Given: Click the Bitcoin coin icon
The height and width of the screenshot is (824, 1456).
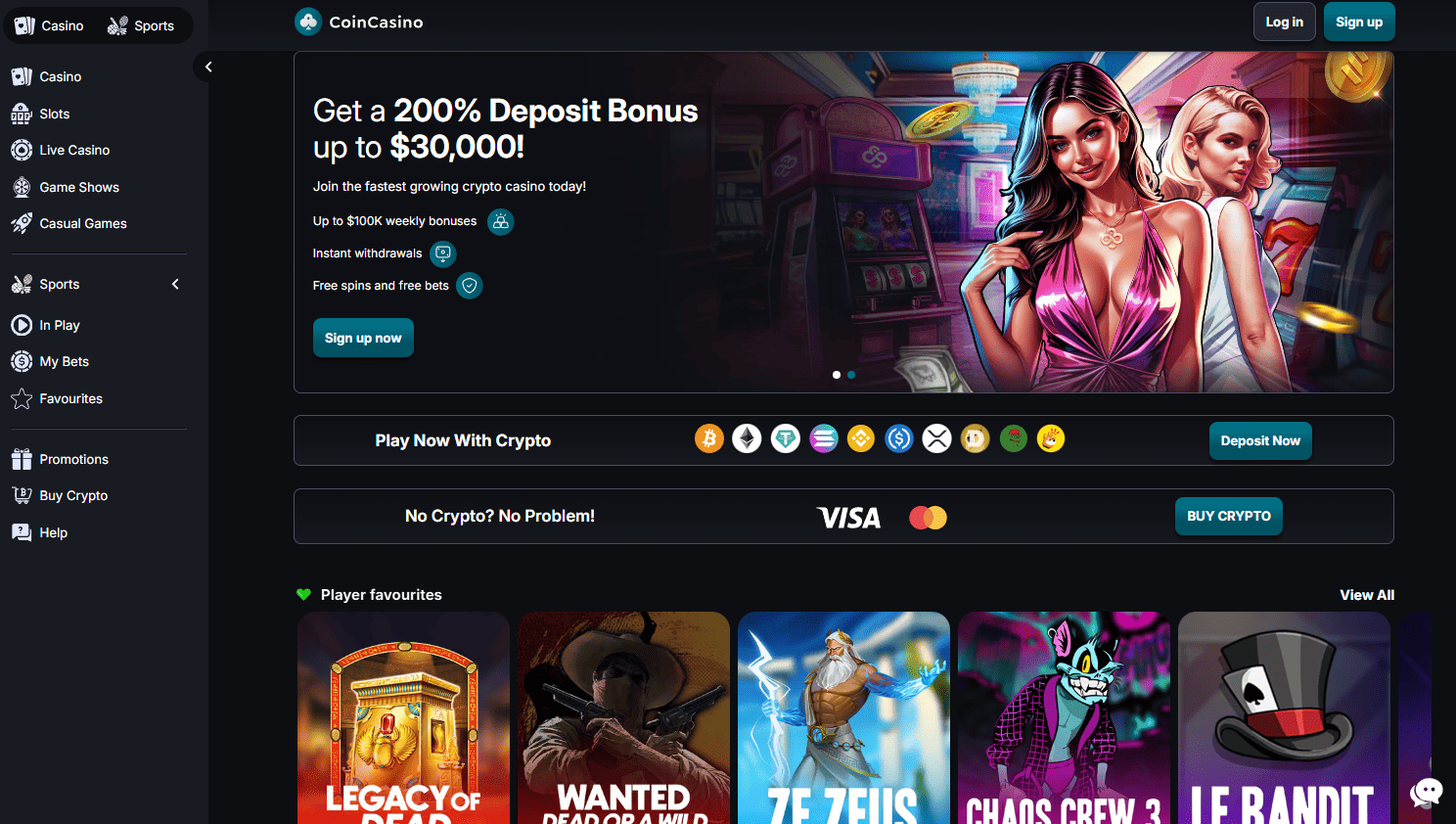Looking at the screenshot, I should (709, 438).
